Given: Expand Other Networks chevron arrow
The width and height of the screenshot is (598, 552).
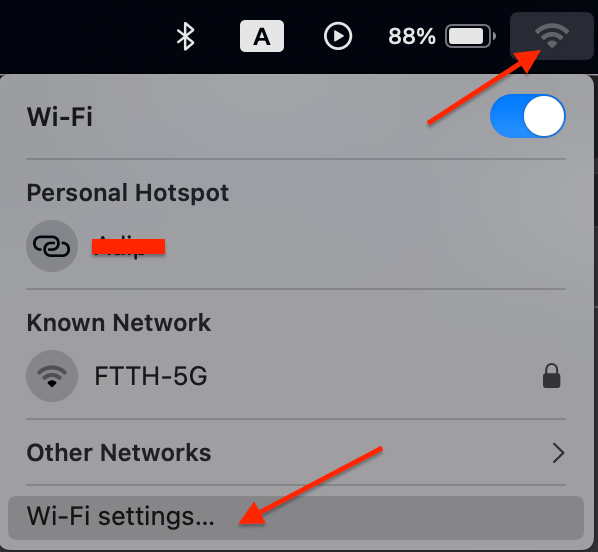Looking at the screenshot, I should (558, 453).
